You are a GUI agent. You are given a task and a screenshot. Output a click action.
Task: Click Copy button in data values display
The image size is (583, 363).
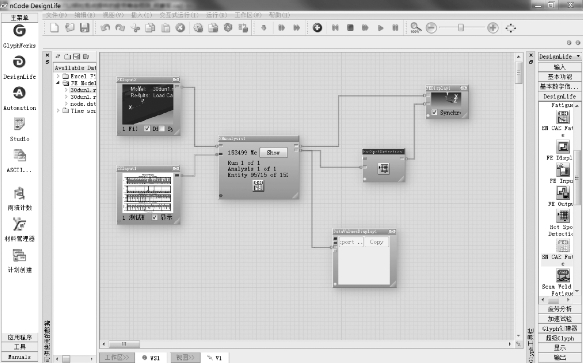pyautogui.click(x=376, y=242)
